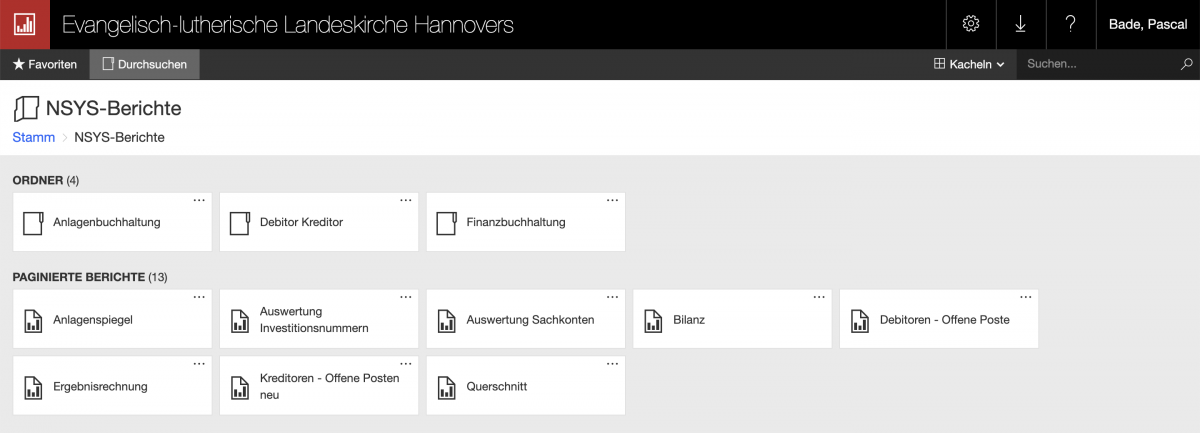
Task: Select the Durchsuchen tab
Action: 144,64
